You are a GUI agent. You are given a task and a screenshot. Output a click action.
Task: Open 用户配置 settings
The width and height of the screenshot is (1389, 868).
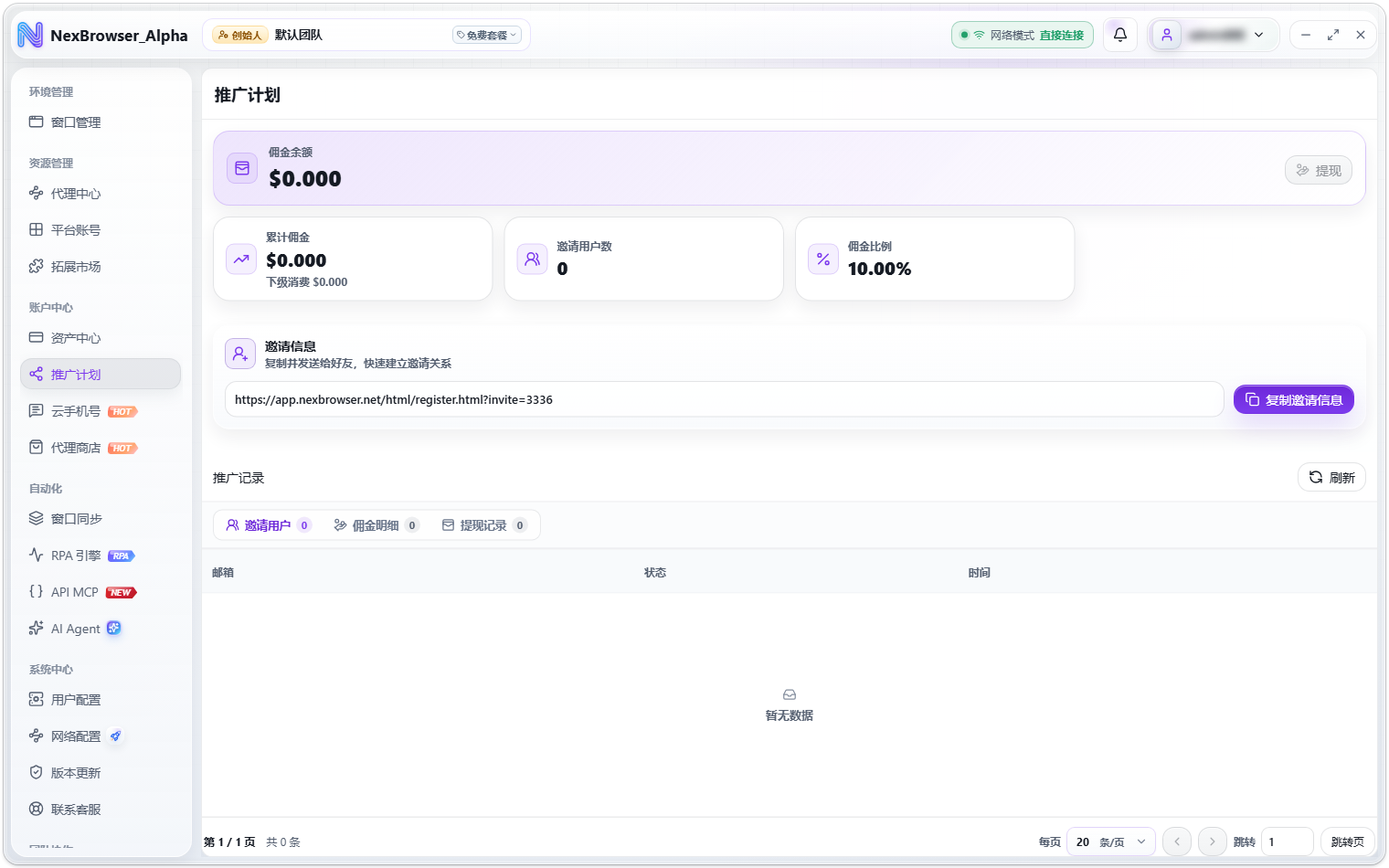tap(101, 700)
